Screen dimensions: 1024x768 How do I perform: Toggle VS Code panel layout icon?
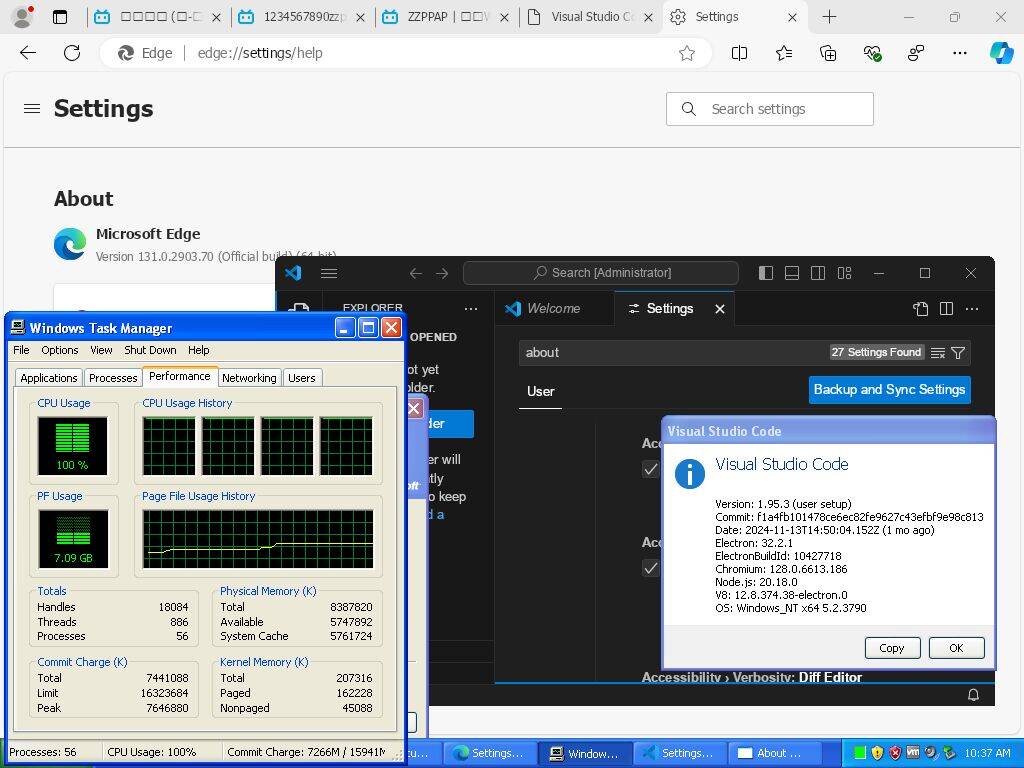tap(792, 273)
